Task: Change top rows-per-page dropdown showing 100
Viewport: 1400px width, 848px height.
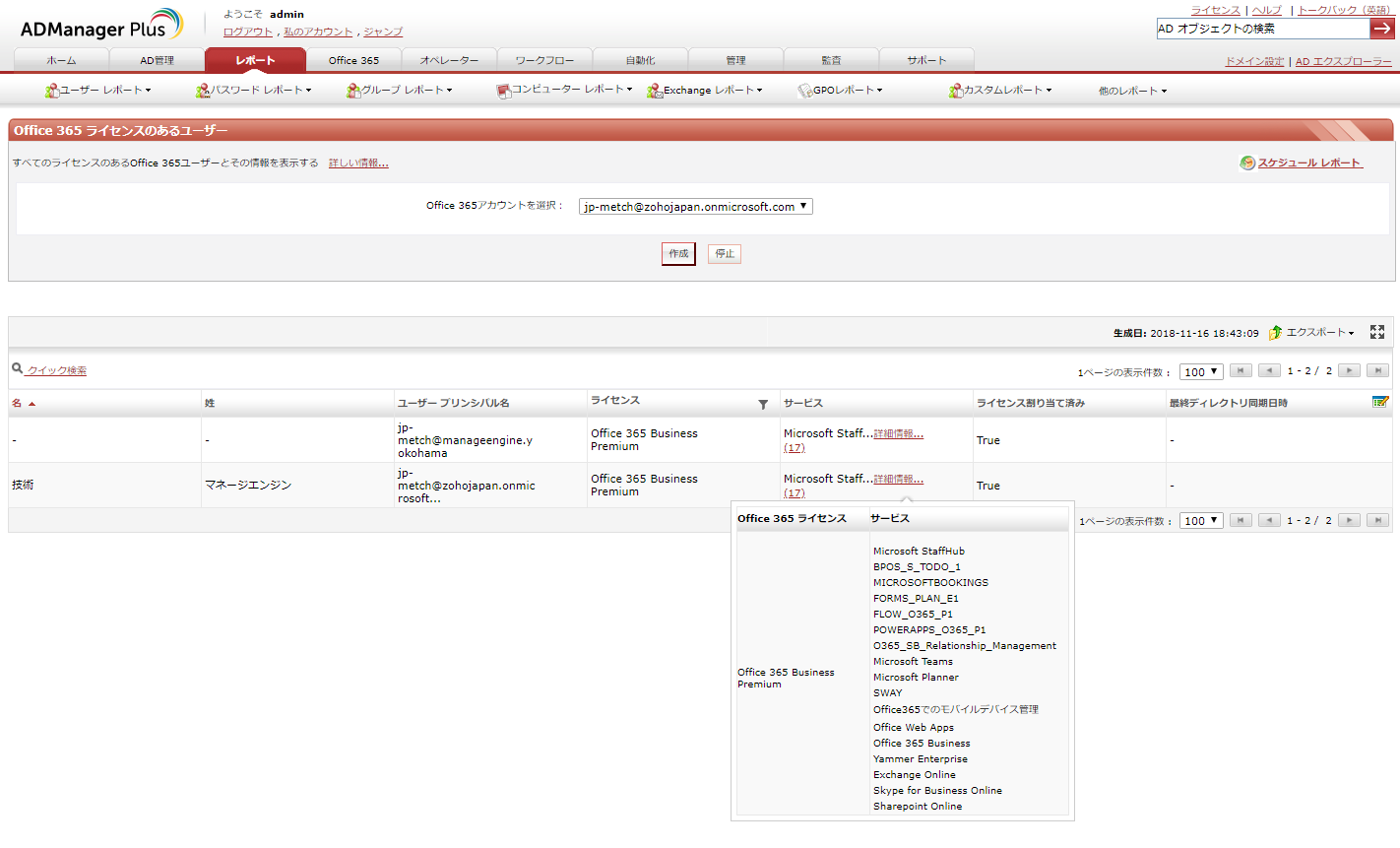Action: [x=1201, y=372]
